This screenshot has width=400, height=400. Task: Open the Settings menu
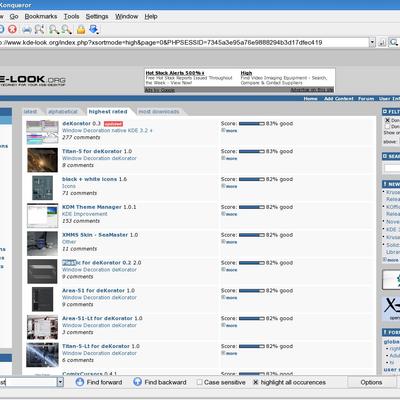tap(97, 16)
